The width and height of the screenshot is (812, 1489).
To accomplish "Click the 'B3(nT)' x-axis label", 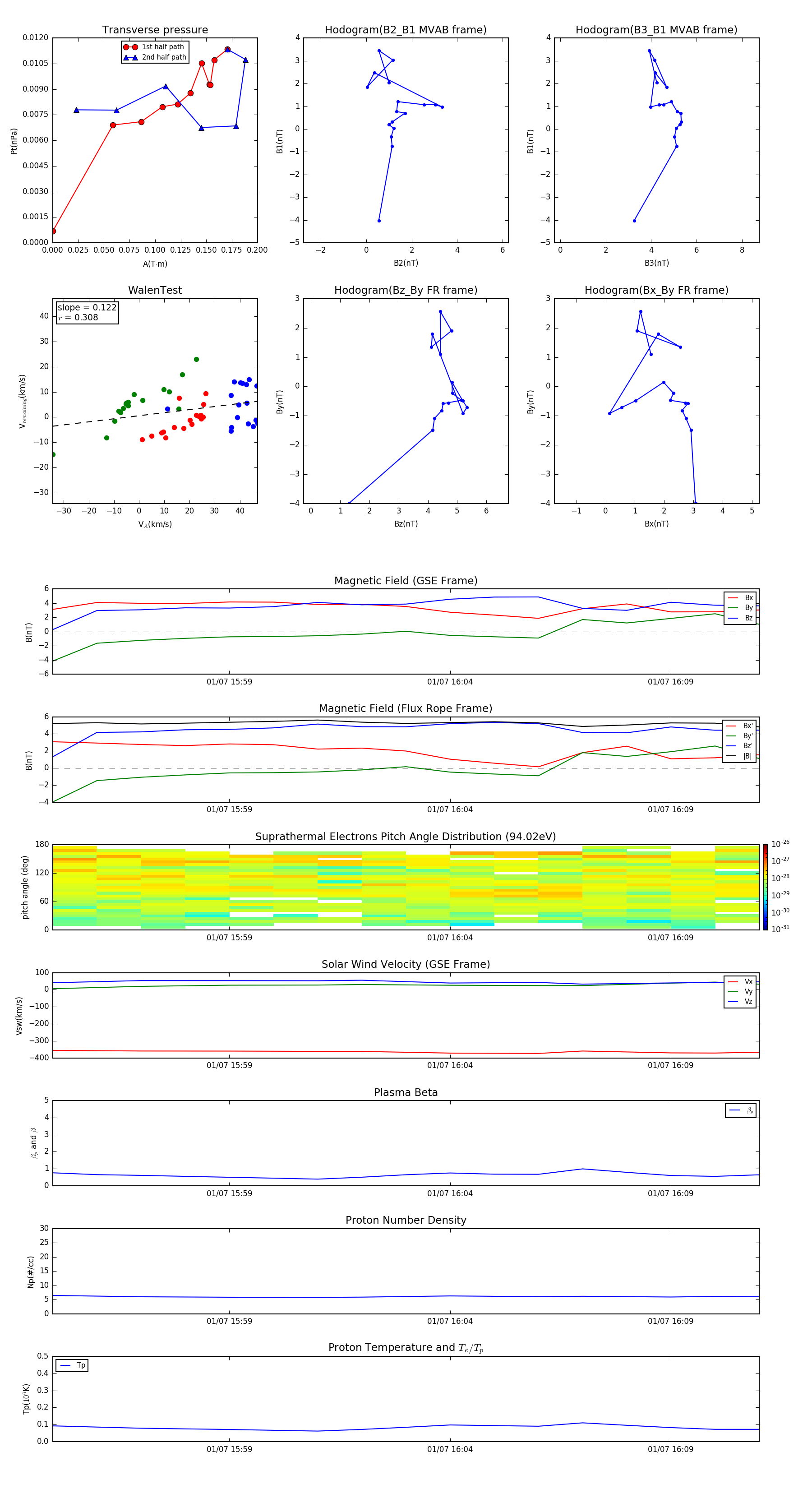I will coord(656,263).
